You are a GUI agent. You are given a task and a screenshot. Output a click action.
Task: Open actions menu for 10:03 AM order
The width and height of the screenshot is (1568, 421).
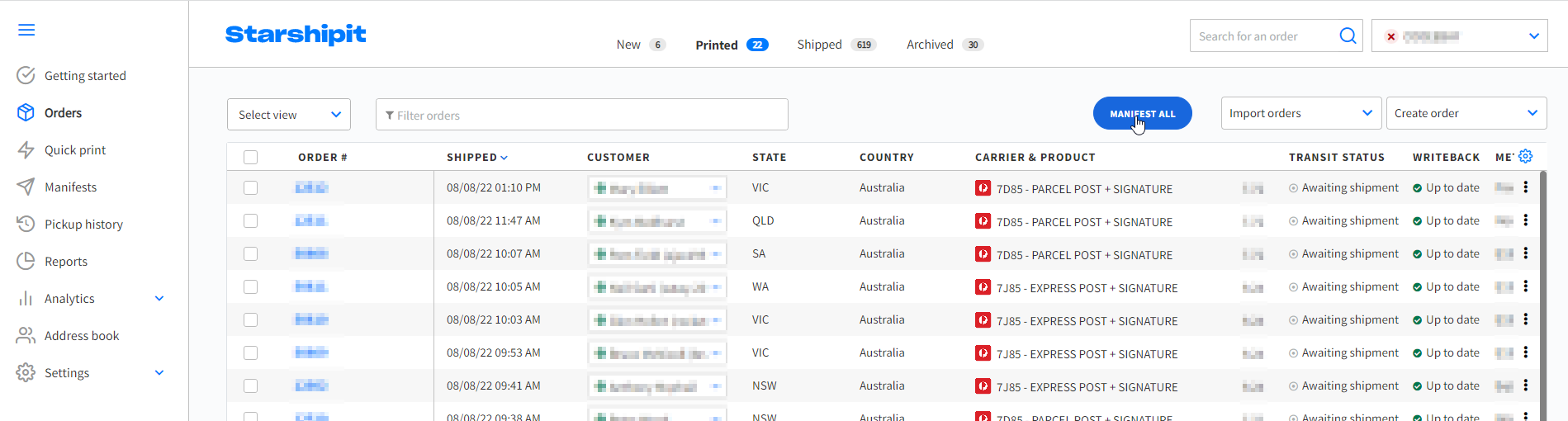point(1526,319)
